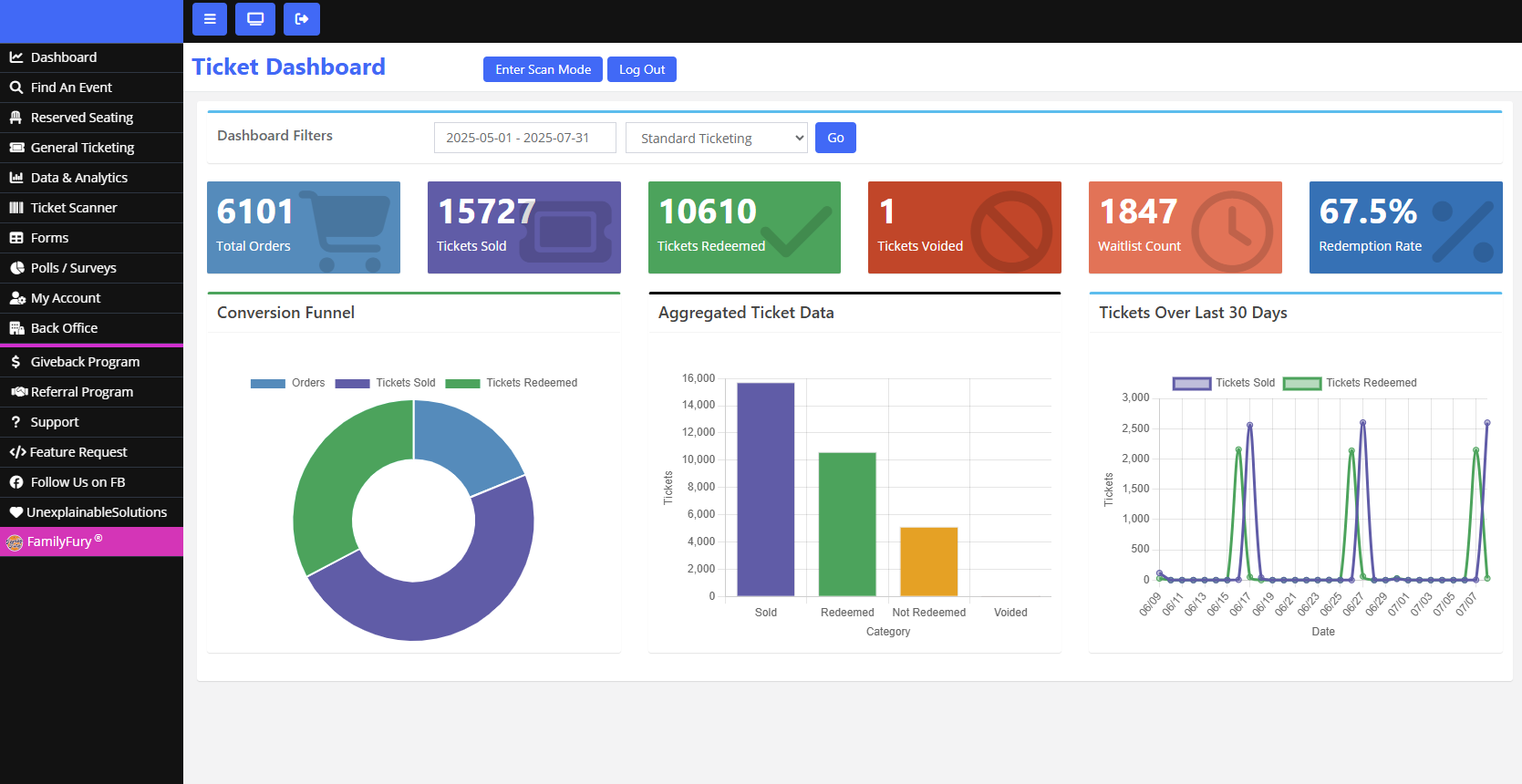This screenshot has width=1522, height=784.
Task: Click the Forms table icon
Action: pyautogui.click(x=16, y=238)
